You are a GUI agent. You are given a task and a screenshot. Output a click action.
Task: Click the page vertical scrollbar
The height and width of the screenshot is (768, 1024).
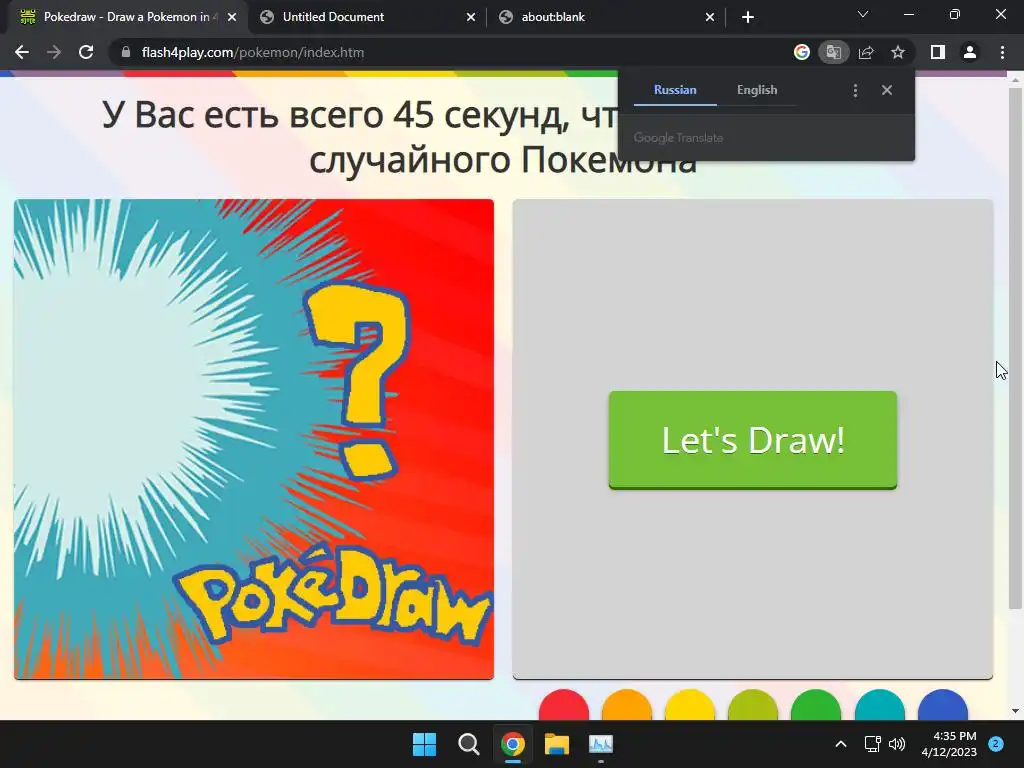pos(1015,349)
